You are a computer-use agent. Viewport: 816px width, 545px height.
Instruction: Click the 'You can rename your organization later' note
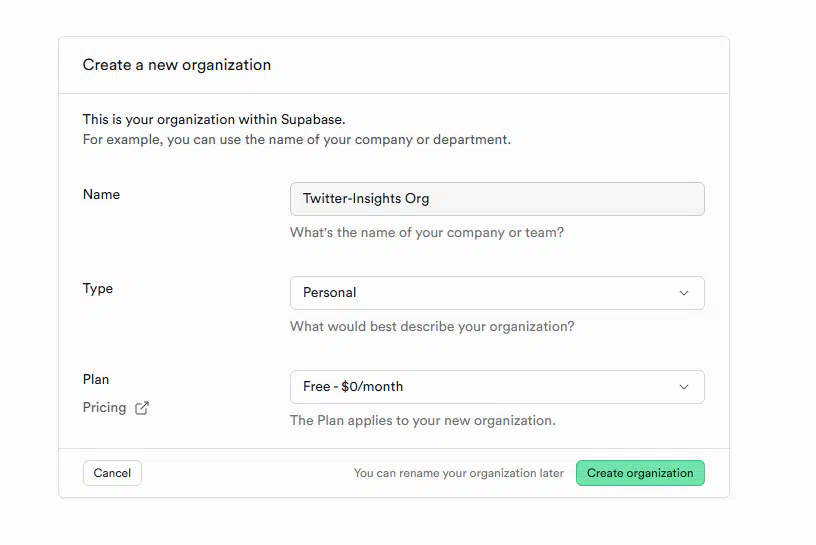point(458,473)
